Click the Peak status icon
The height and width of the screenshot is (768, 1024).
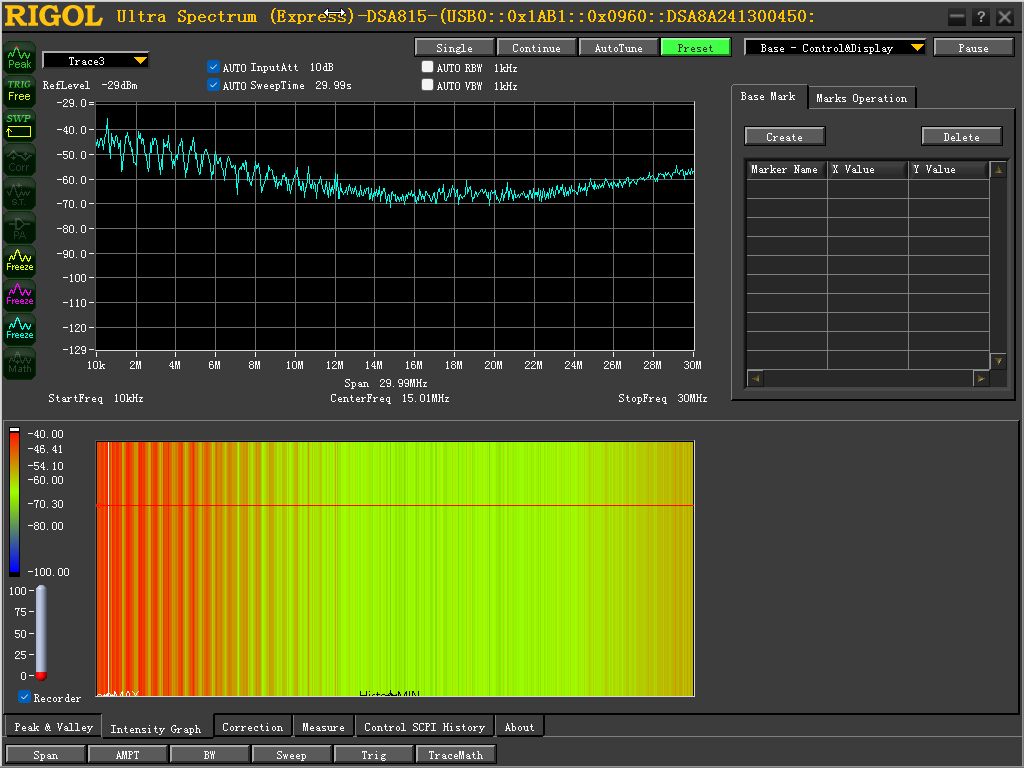(20, 57)
